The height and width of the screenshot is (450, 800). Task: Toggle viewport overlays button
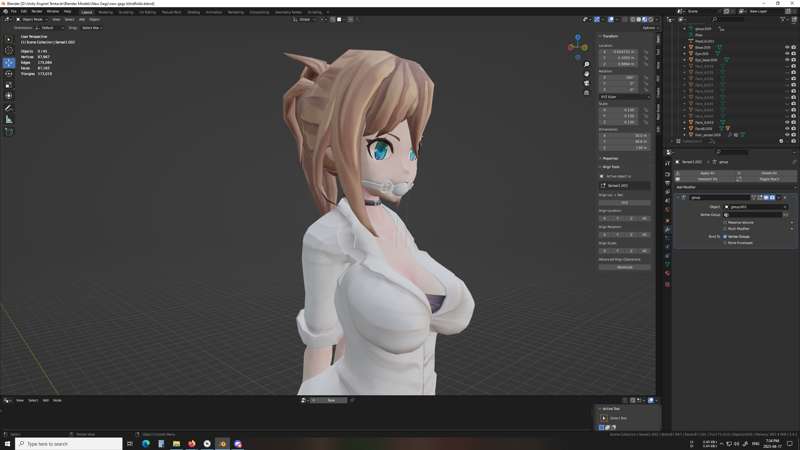pyautogui.click(x=611, y=19)
